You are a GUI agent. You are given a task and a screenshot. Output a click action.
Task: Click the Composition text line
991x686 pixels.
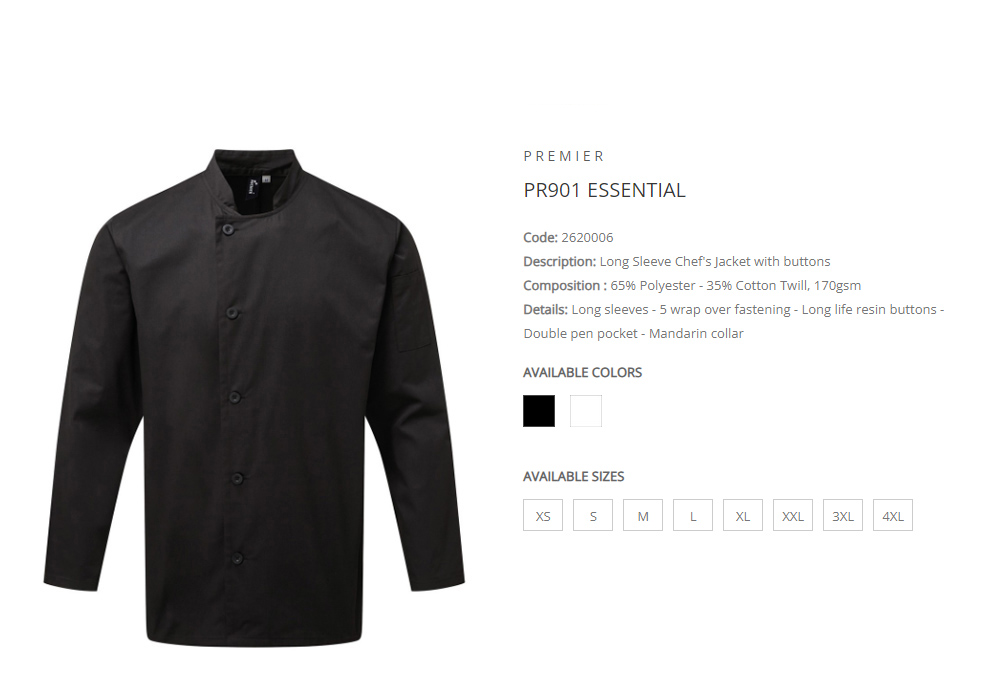692,286
